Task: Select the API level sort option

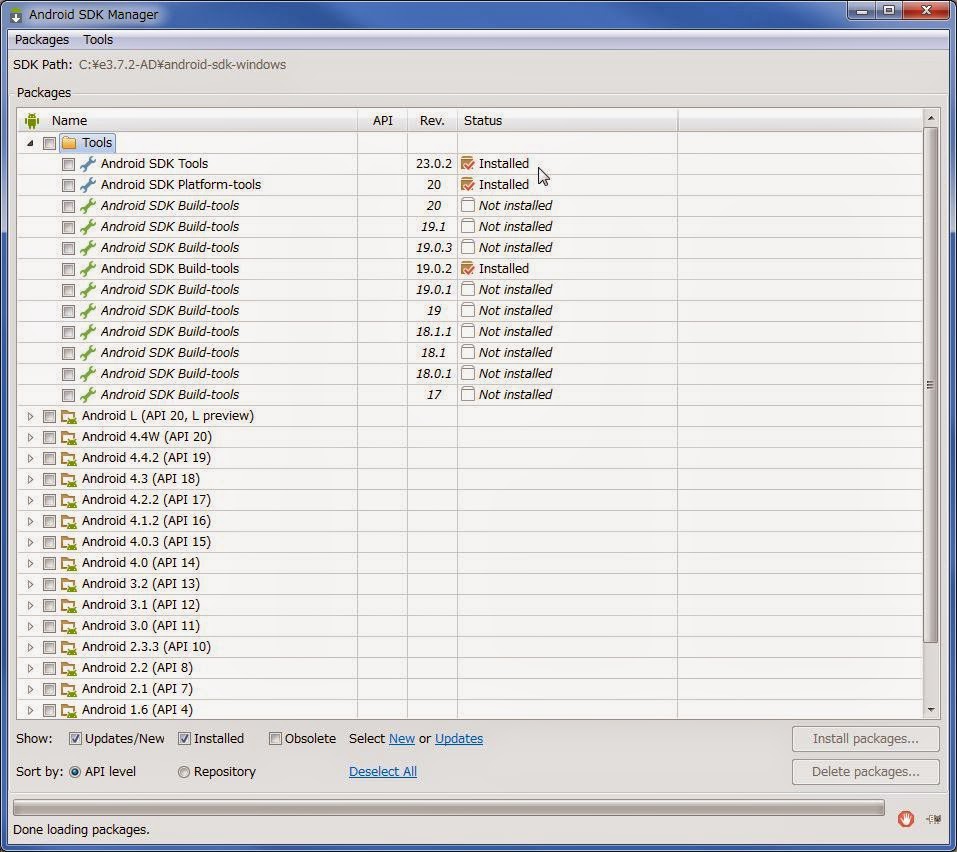Action: coord(75,772)
